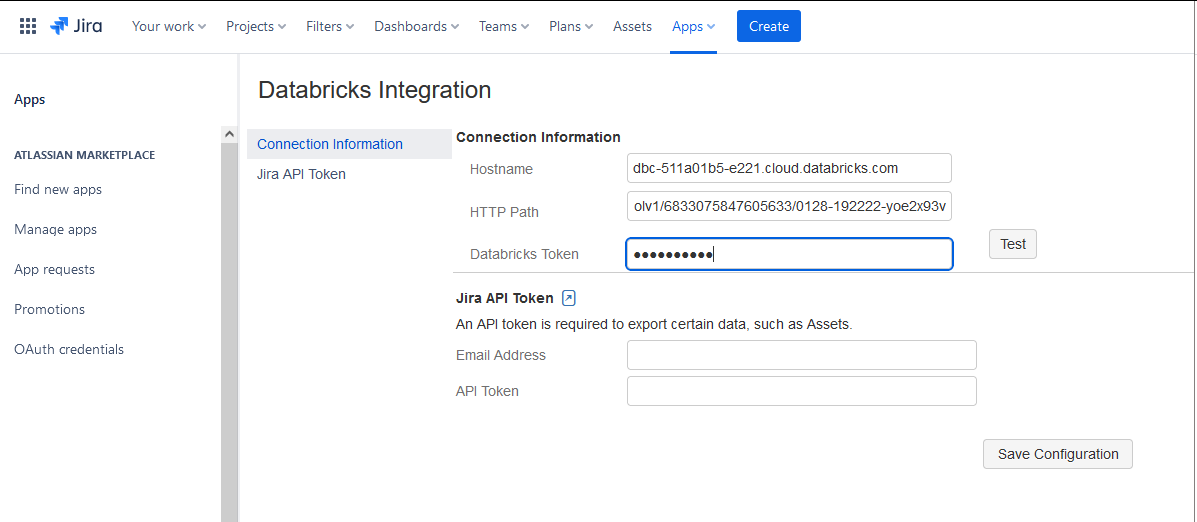Open the Filters dropdown

pos(330,26)
